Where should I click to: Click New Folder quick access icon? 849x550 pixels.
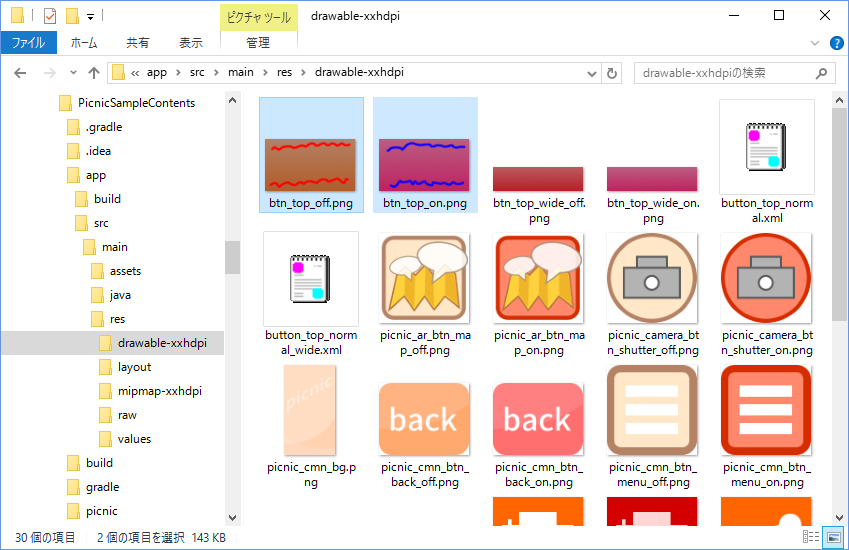point(72,16)
